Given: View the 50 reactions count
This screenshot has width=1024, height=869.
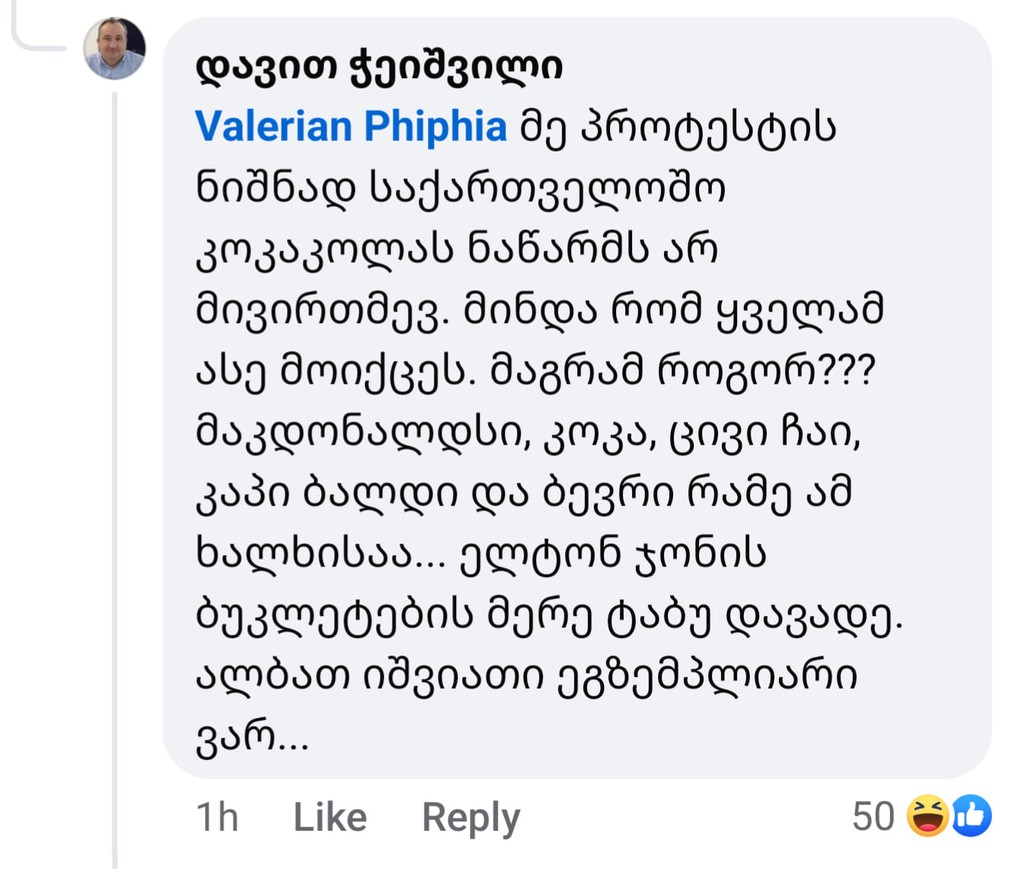Looking at the screenshot, I should [872, 817].
